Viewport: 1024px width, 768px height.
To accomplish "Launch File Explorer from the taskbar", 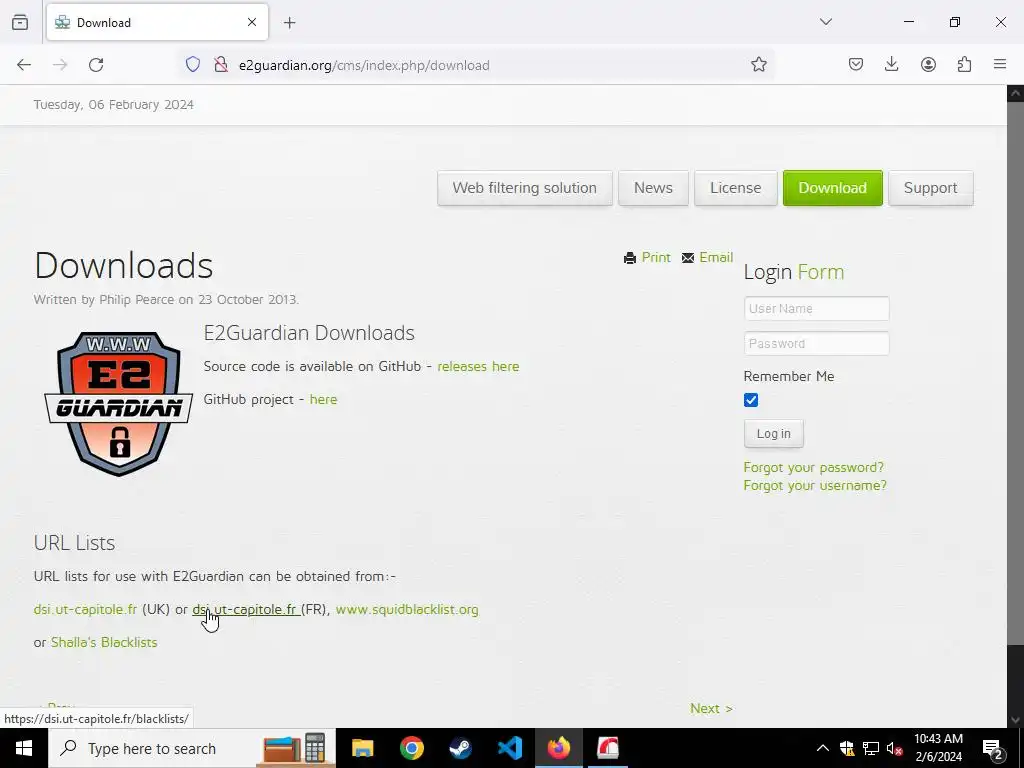I will click(x=362, y=748).
